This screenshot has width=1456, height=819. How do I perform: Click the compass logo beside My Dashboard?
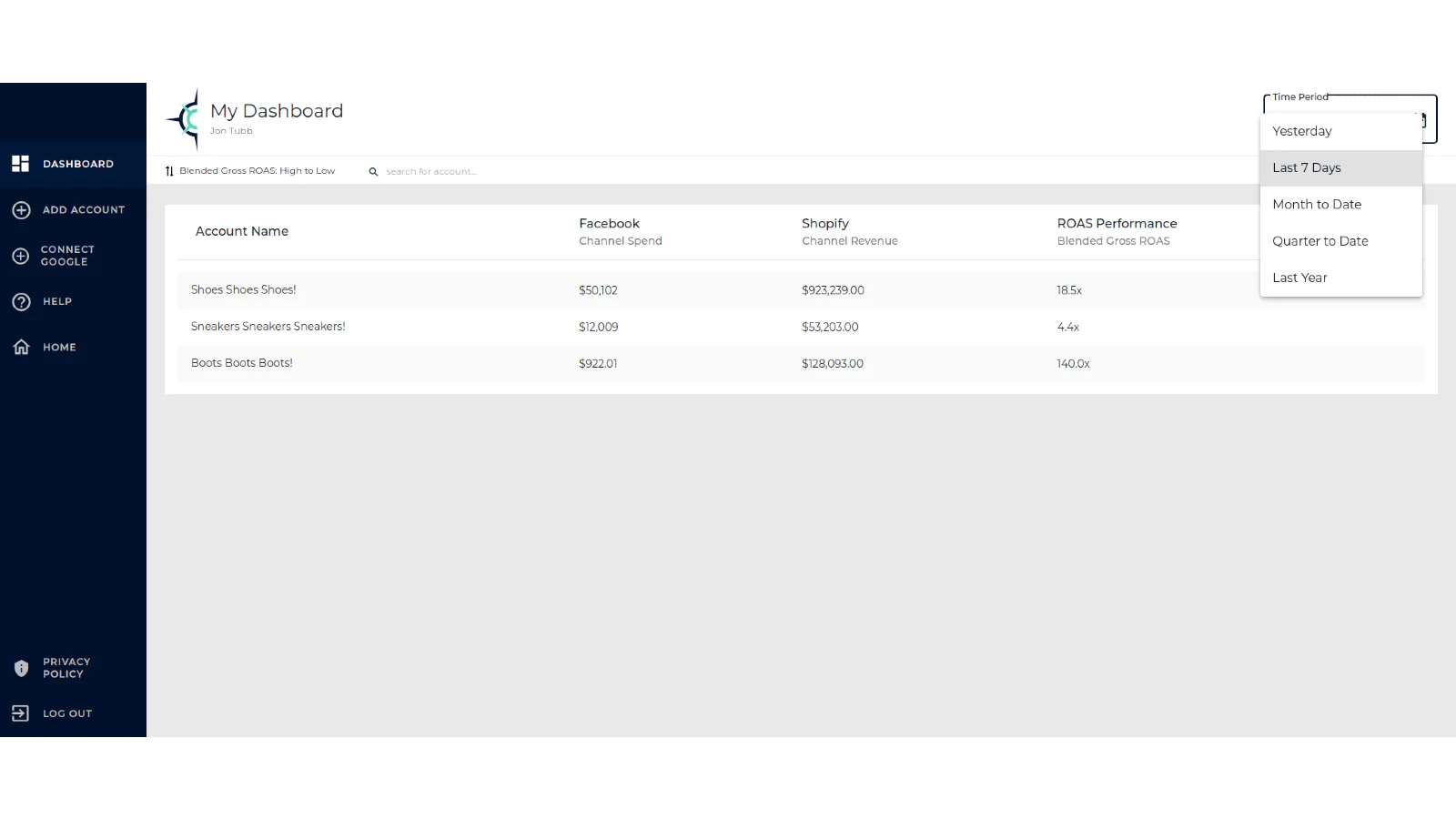point(185,119)
